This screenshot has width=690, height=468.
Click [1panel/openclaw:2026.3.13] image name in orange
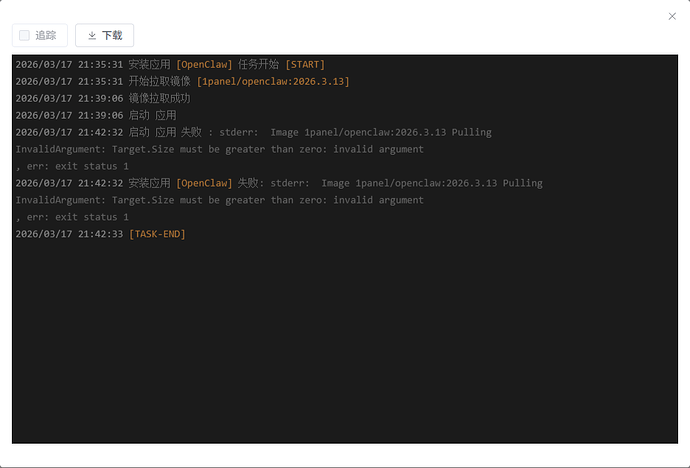click(272, 81)
